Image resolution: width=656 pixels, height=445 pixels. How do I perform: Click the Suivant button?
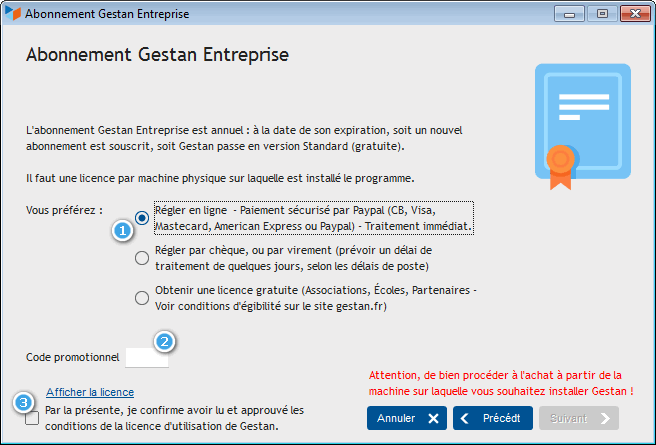pyautogui.click(x=578, y=418)
